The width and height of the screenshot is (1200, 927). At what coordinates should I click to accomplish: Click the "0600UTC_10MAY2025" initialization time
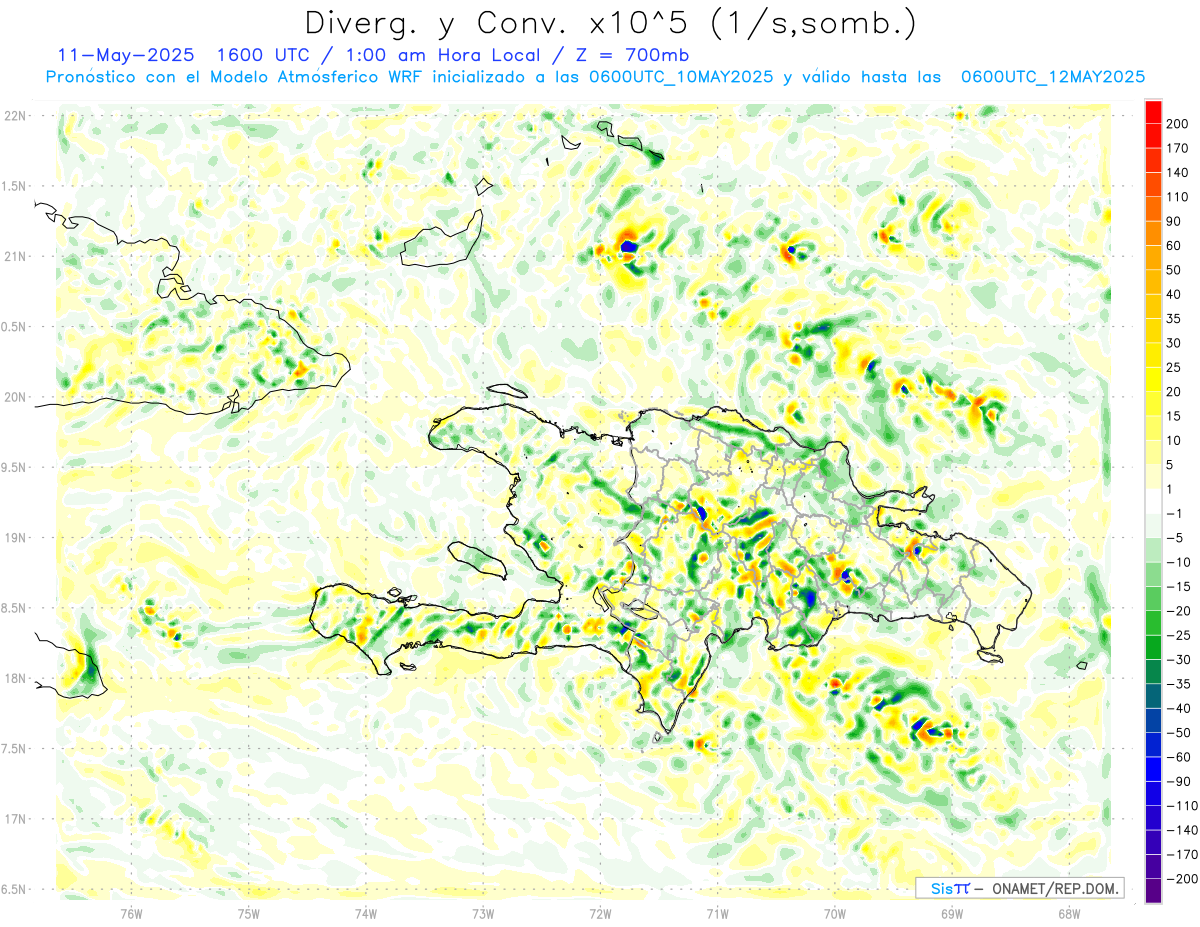pos(681,77)
